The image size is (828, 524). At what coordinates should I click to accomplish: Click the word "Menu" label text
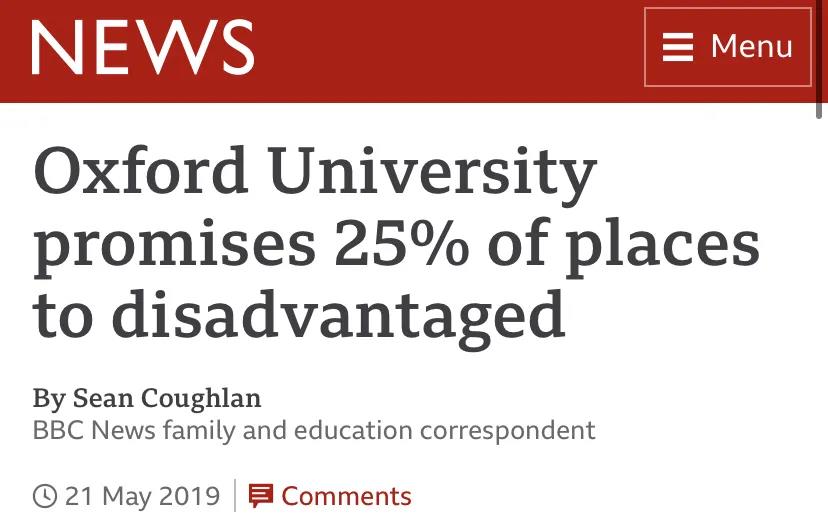751,47
